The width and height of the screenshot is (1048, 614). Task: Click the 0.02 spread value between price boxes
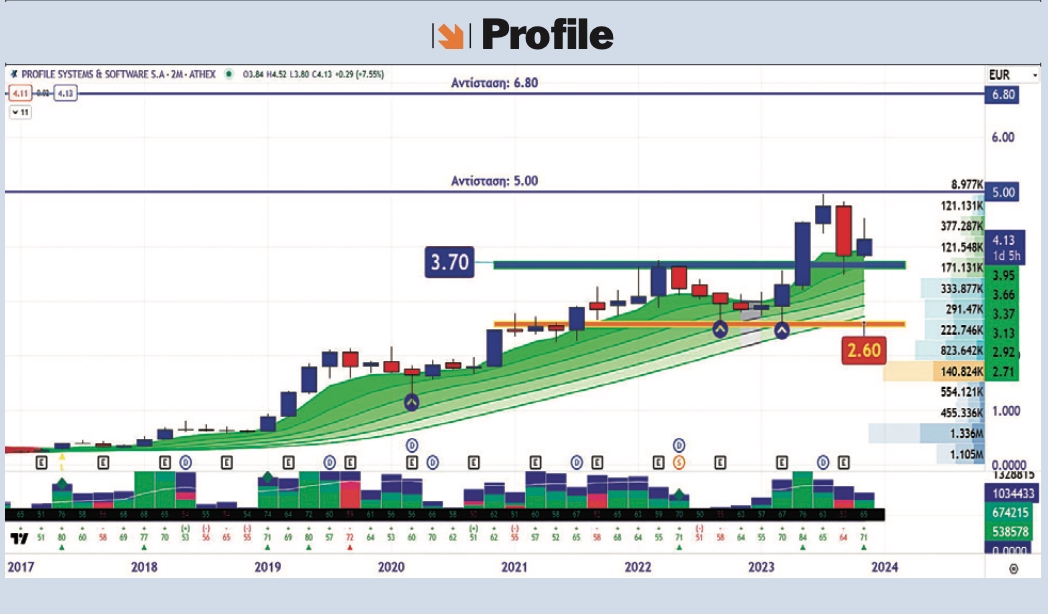coord(42,94)
